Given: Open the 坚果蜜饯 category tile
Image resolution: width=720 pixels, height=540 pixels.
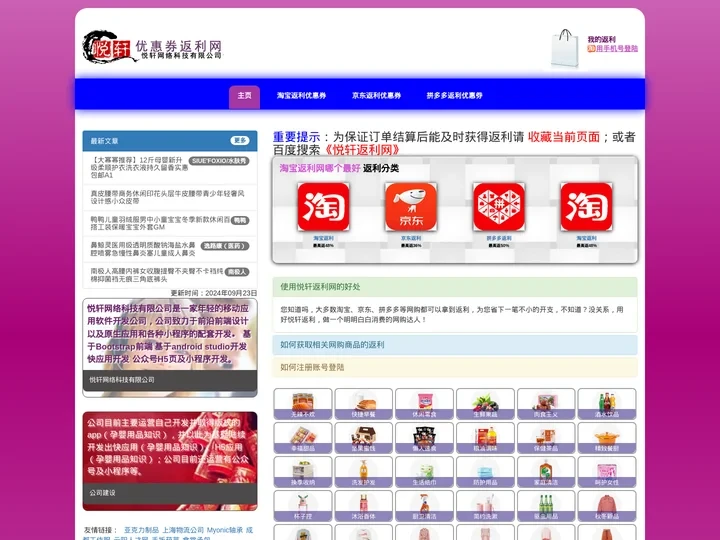Looking at the screenshot, I should (364, 438).
